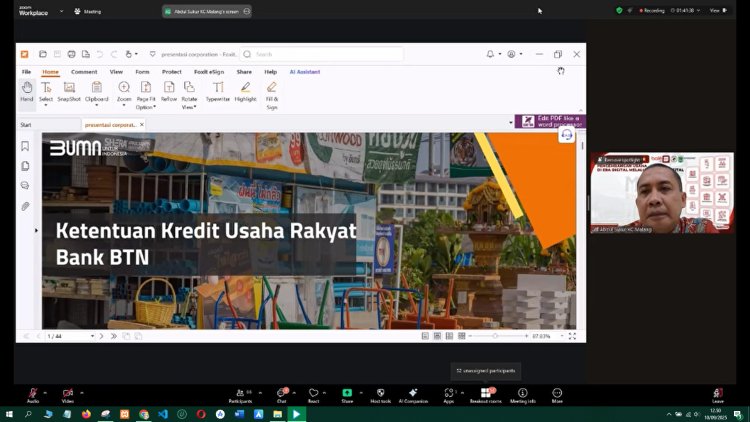
Task: Start camera with Video button
Action: 68,394
